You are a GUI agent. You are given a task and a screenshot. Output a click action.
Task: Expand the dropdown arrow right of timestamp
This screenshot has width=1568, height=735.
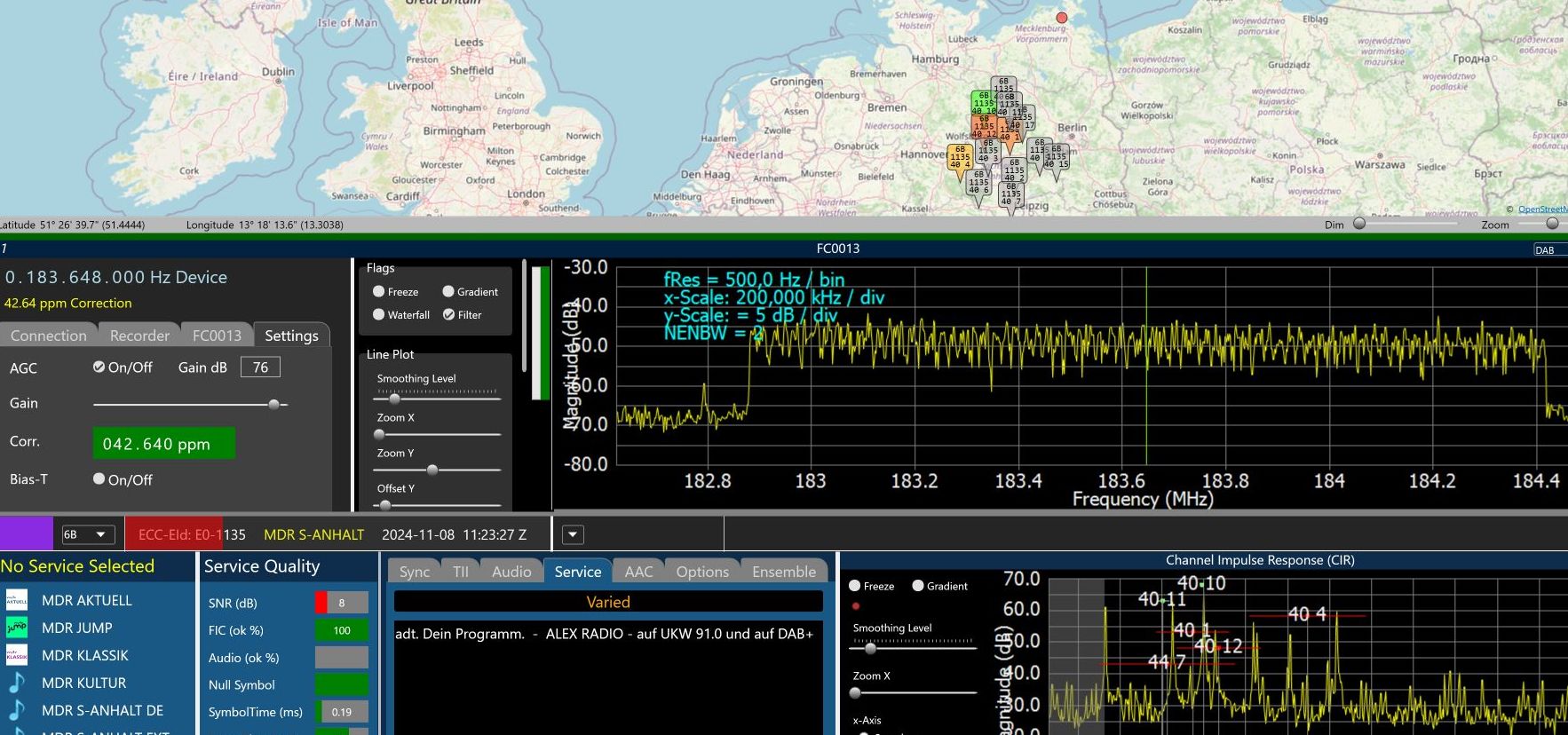point(573,534)
